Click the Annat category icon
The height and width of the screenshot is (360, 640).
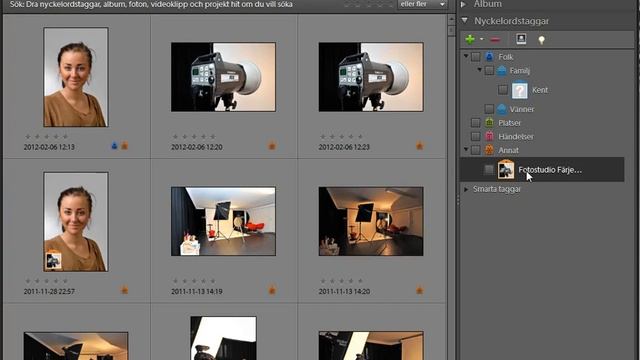coord(489,150)
